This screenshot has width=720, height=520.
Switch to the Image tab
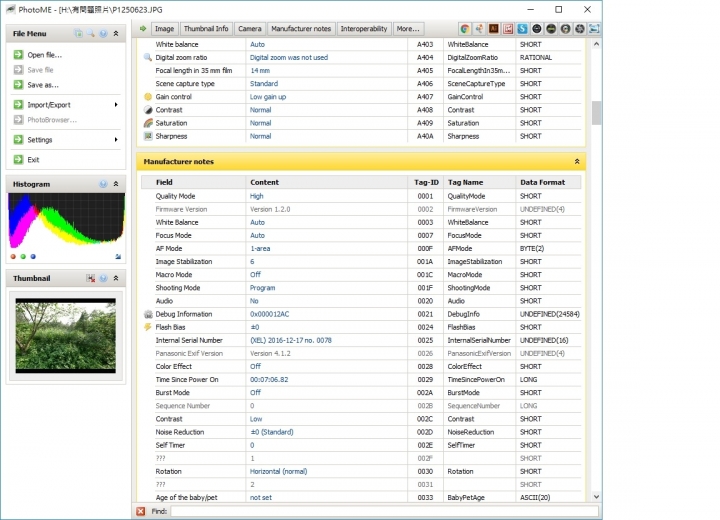[164, 28]
